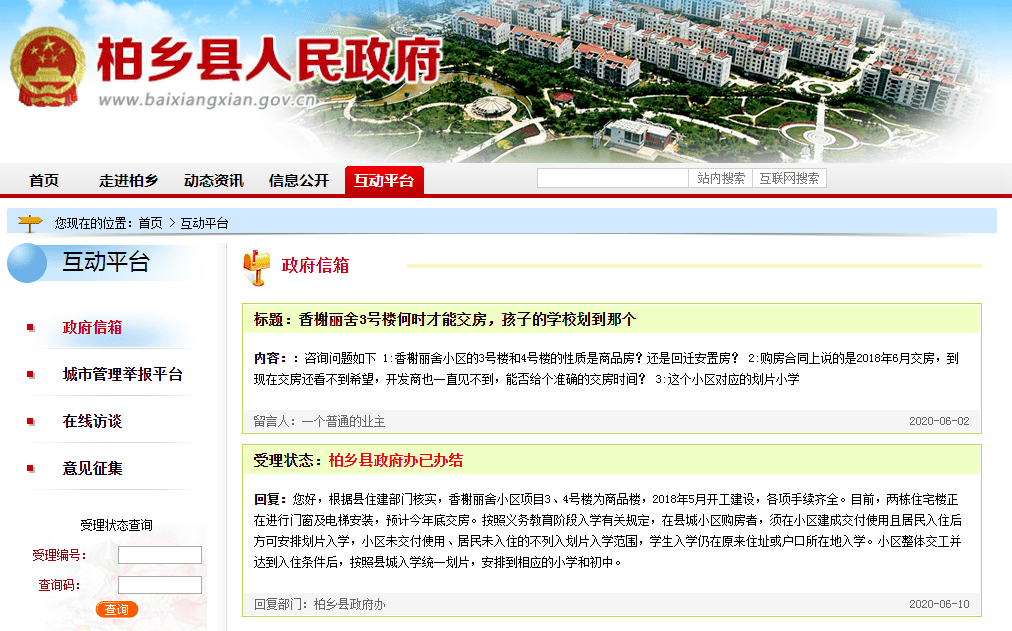Click the 互动平台 sidebar heading
The height and width of the screenshot is (631, 1012).
106,262
